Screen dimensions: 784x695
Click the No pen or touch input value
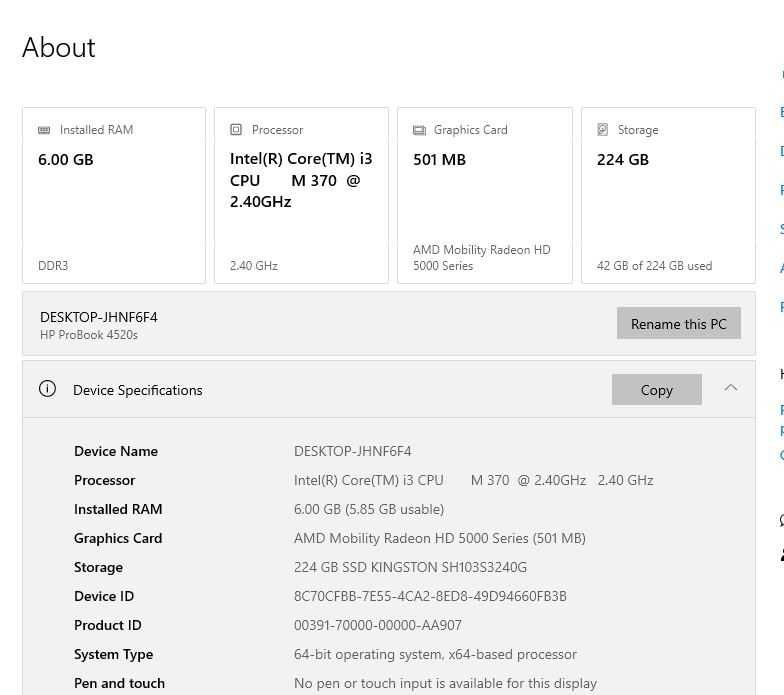click(445, 683)
